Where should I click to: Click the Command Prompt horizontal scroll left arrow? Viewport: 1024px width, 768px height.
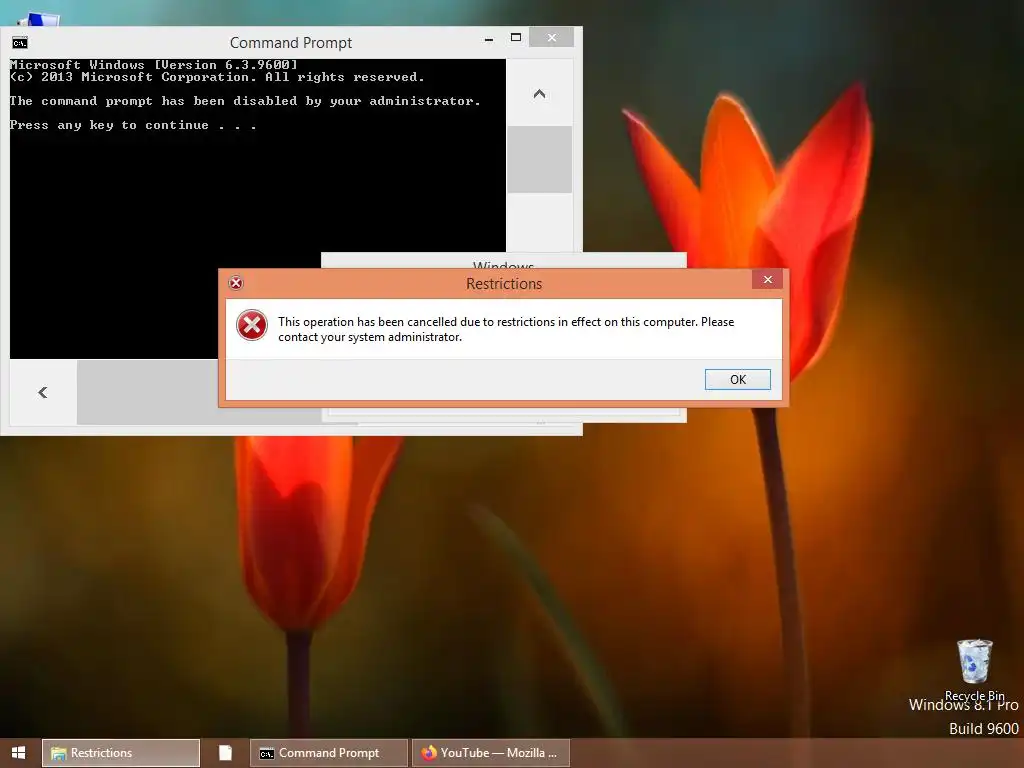tap(43, 392)
